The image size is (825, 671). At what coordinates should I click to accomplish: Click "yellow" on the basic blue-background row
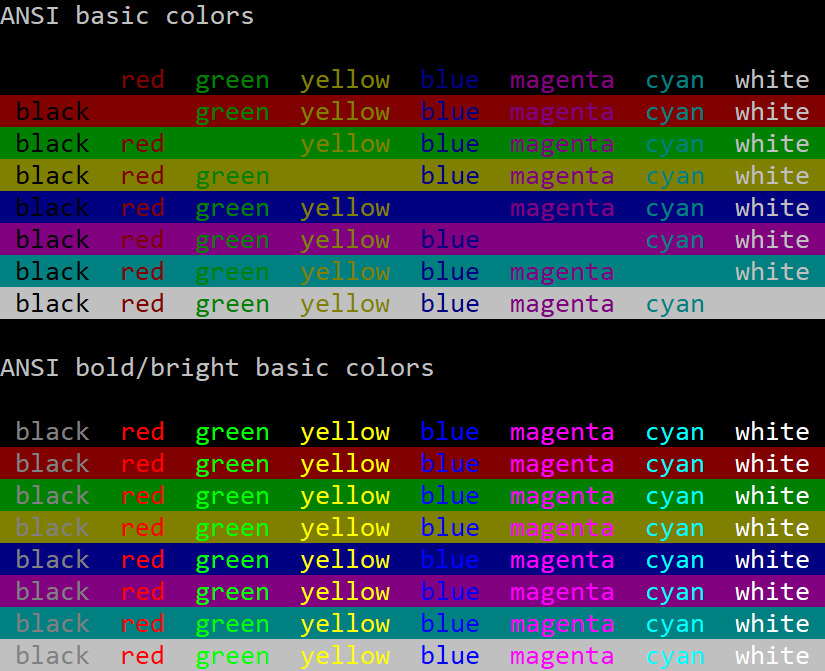(x=345, y=208)
